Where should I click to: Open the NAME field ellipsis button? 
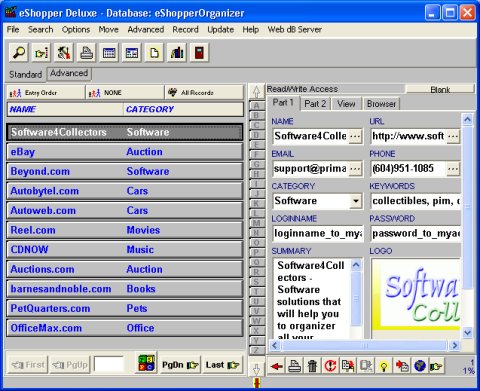point(355,136)
